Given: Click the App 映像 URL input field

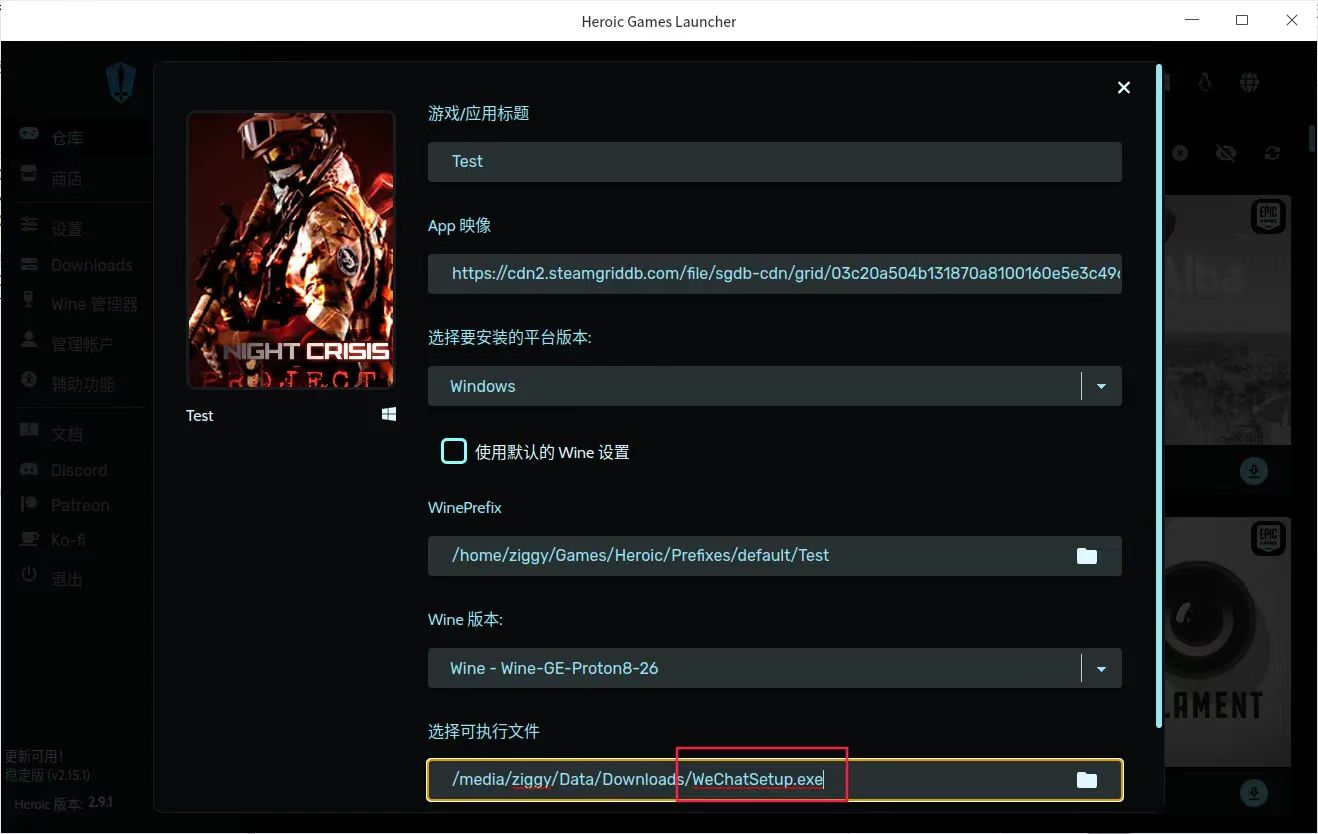Looking at the screenshot, I should click(x=774, y=273).
